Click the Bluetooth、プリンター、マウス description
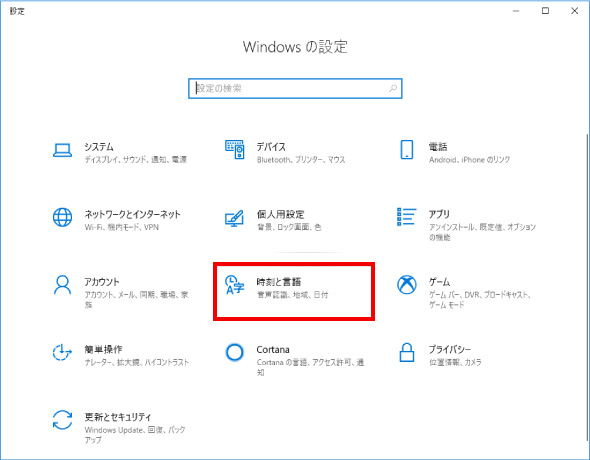Screen dimensions: 590x460 (x=301, y=160)
